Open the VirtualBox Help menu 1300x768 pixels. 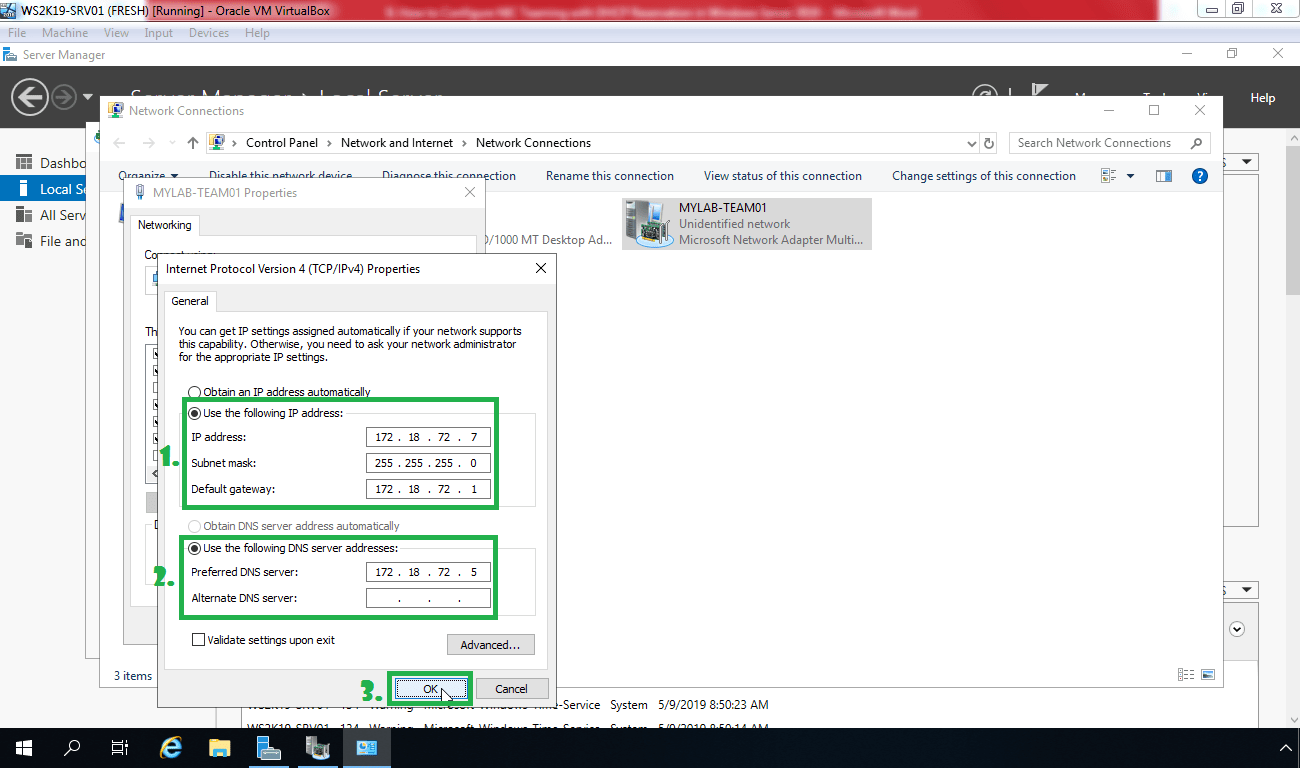pos(257,33)
